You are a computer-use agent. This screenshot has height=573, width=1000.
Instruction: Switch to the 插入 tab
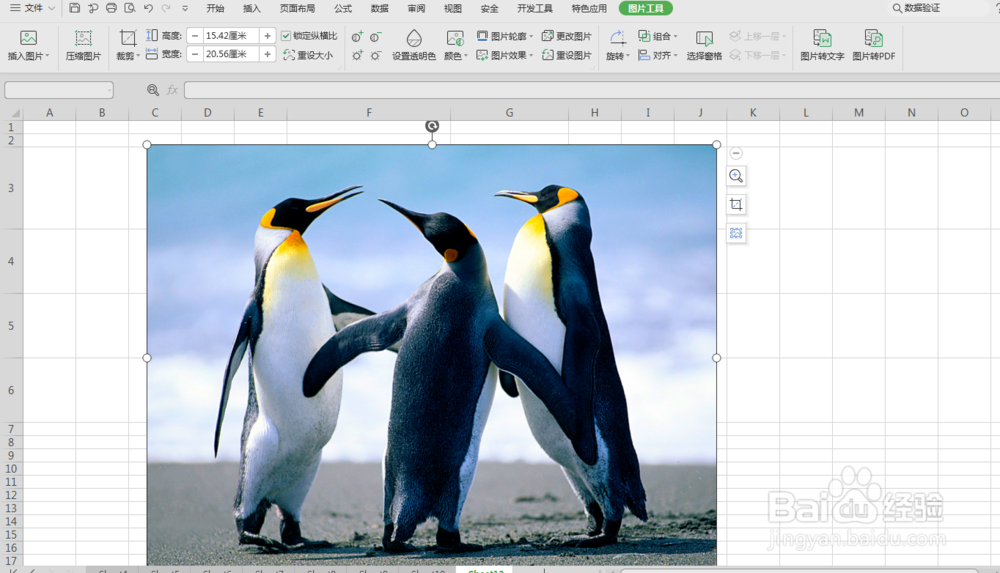tap(252, 8)
